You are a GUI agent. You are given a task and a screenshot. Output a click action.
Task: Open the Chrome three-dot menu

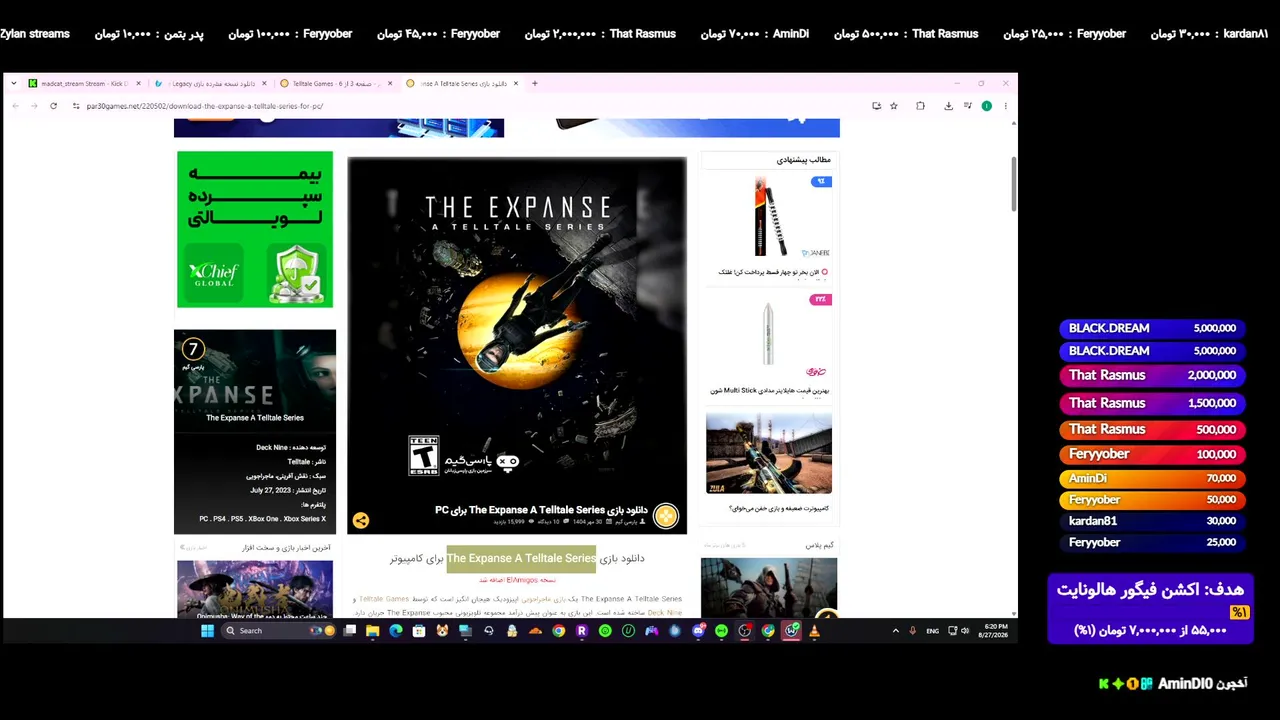pyautogui.click(x=1006, y=106)
